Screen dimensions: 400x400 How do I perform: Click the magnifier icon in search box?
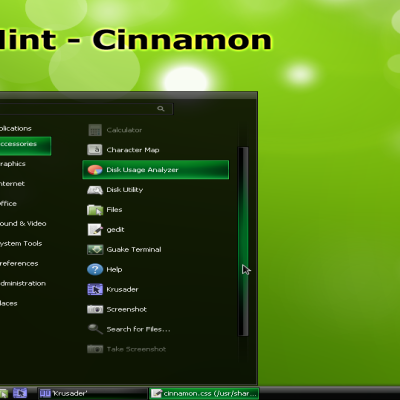pyautogui.click(x=161, y=109)
